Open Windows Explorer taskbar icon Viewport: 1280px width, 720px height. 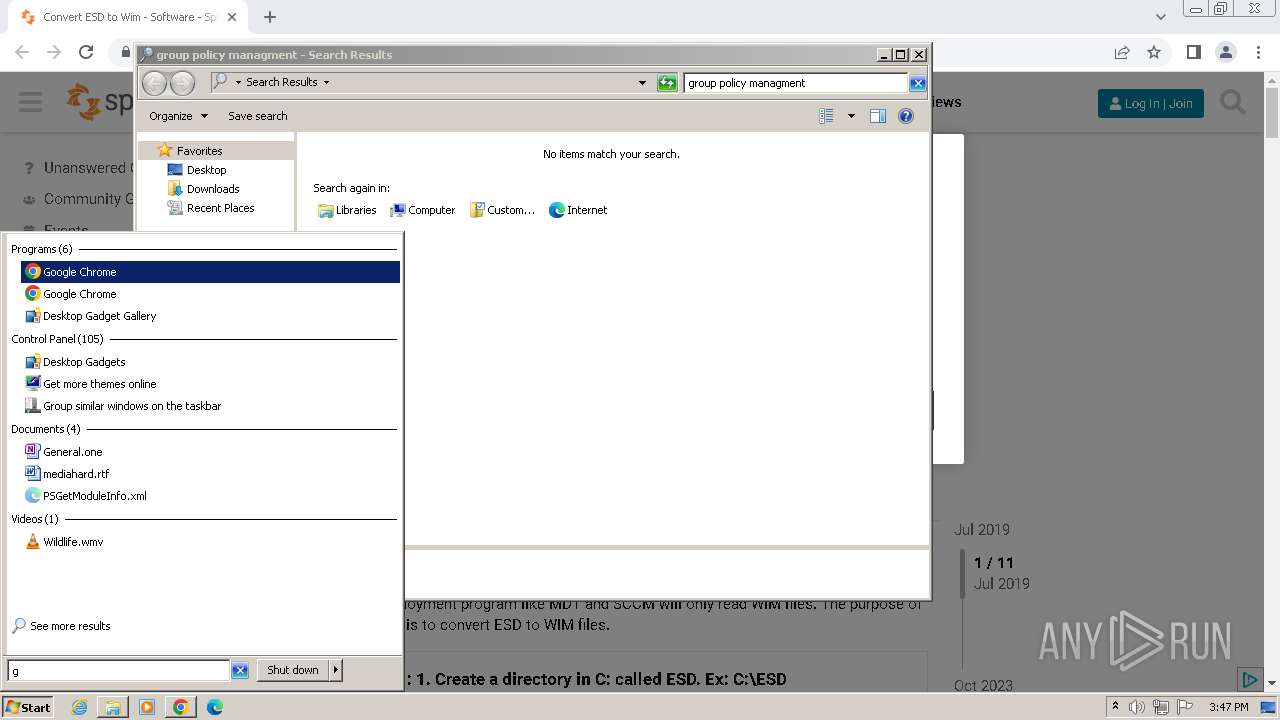point(113,707)
